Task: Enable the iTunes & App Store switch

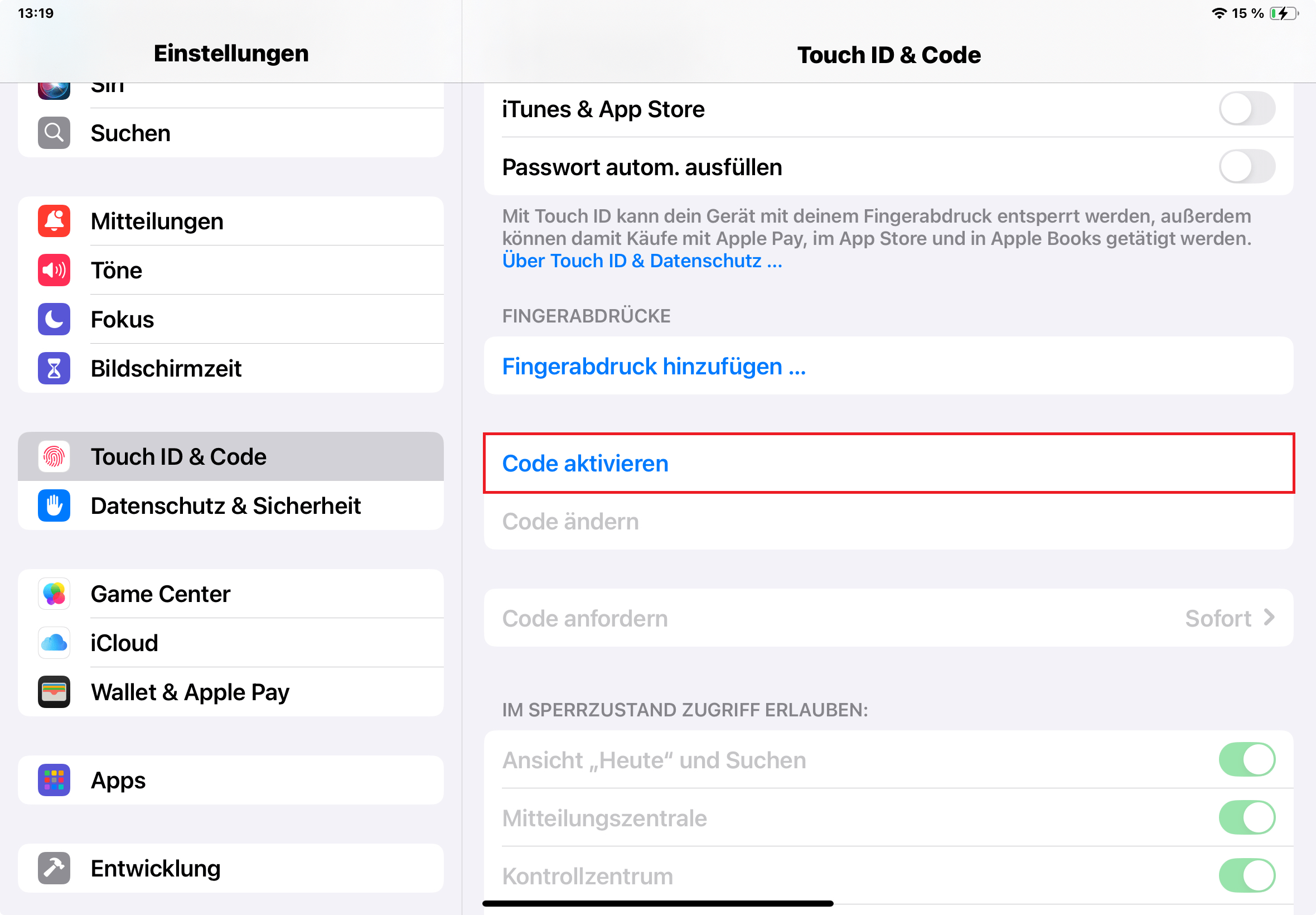Action: pyautogui.click(x=1246, y=109)
